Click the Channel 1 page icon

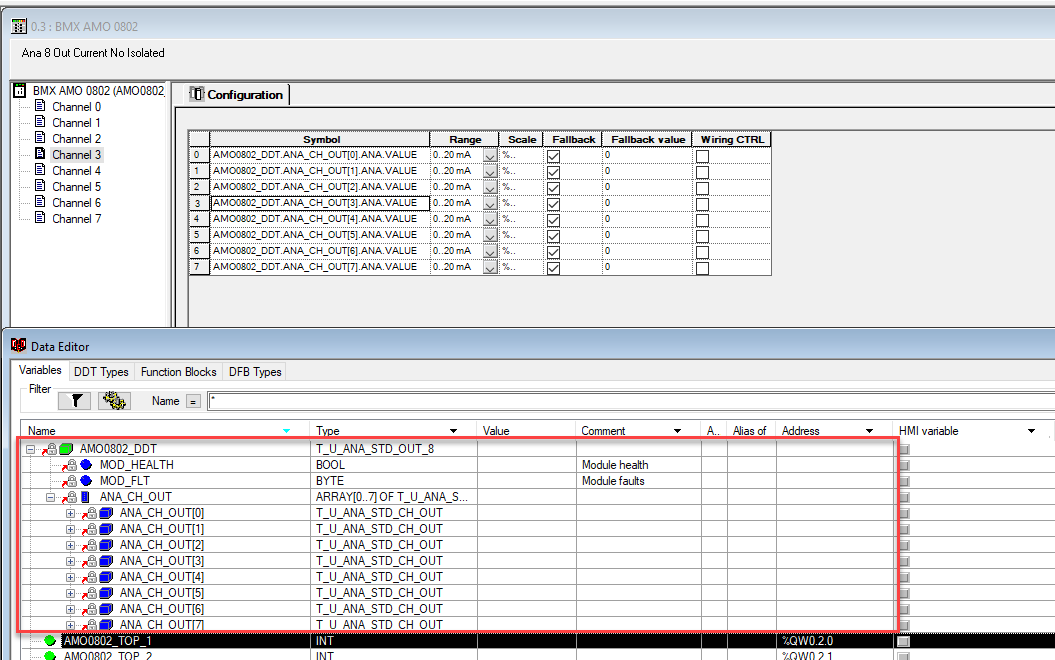point(40,122)
